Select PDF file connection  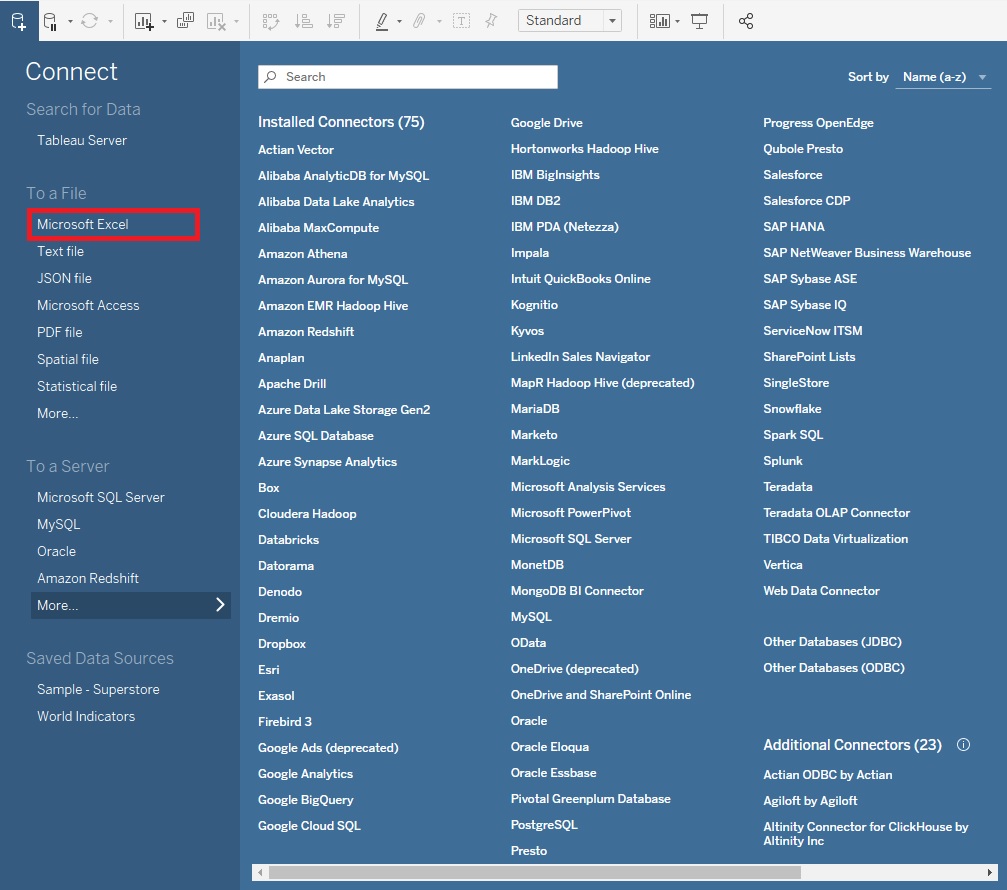pyautogui.click(x=60, y=332)
